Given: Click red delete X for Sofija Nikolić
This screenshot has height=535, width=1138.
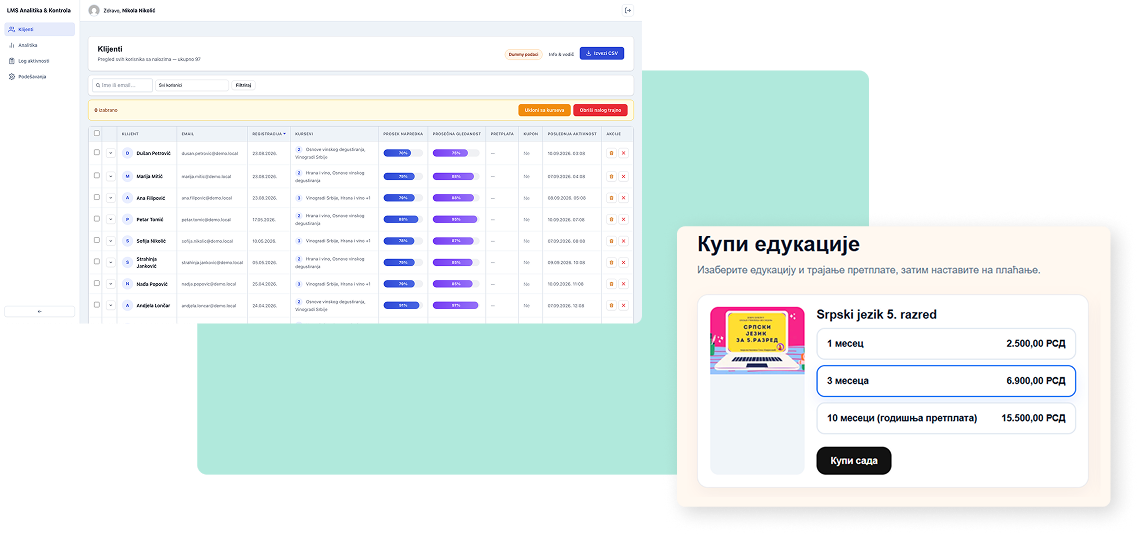Looking at the screenshot, I should [623, 240].
